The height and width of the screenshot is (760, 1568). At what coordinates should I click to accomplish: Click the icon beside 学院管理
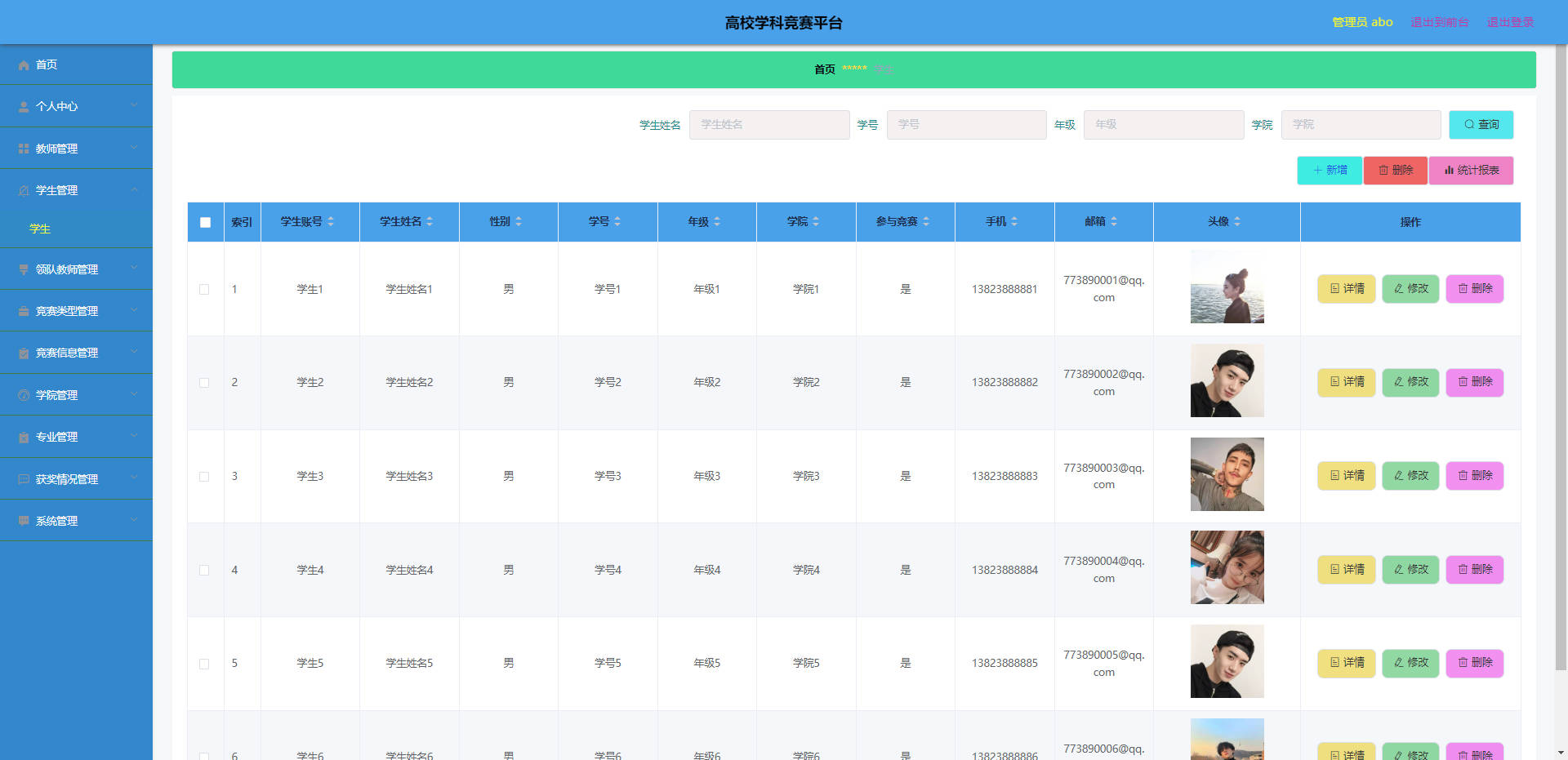click(x=24, y=395)
